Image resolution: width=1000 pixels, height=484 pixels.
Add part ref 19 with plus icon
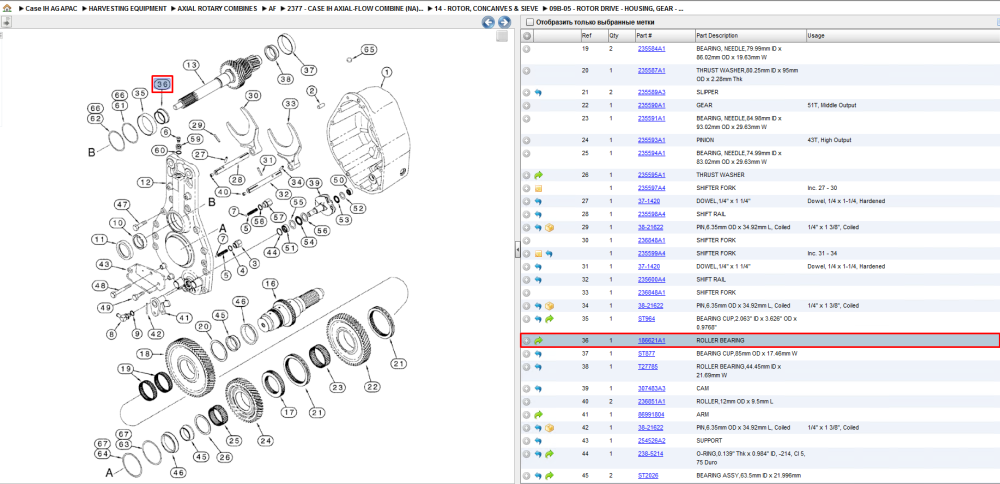pos(527,48)
